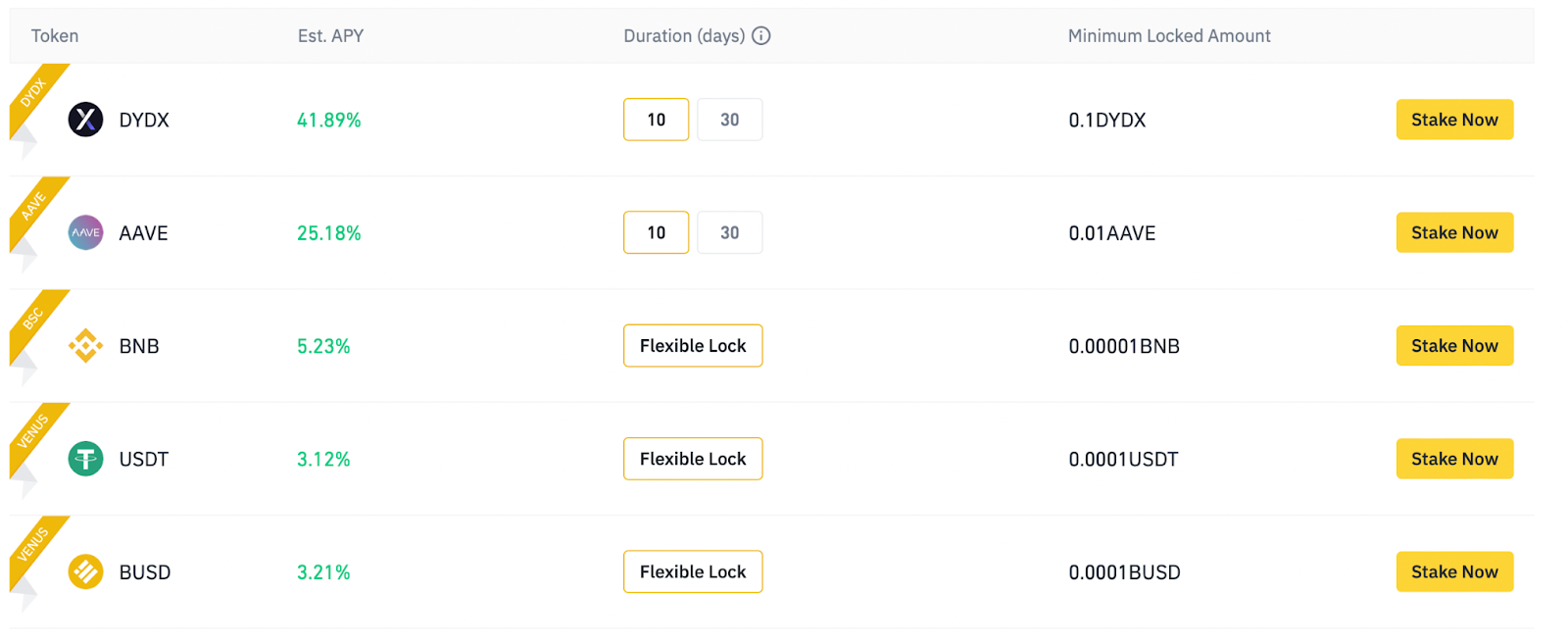Click the AAVE token logo
Screen dimensions: 1568x643
click(x=85, y=232)
